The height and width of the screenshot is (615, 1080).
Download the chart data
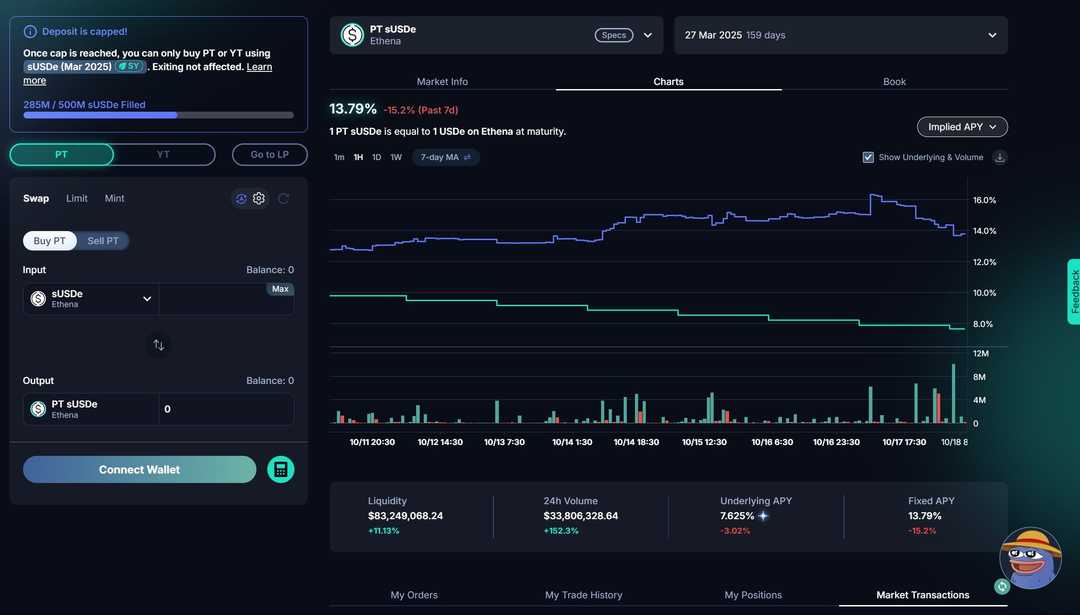pos(999,157)
